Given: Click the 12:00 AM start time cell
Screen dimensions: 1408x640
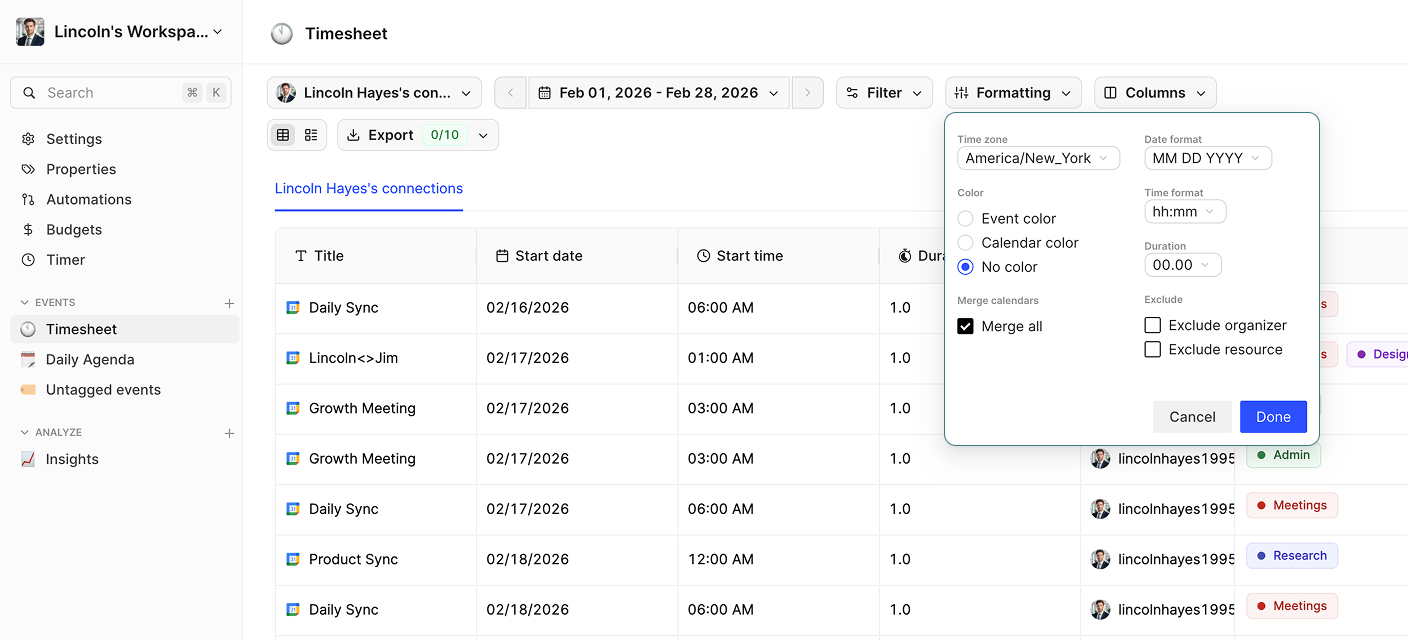Looking at the screenshot, I should click(778, 559).
